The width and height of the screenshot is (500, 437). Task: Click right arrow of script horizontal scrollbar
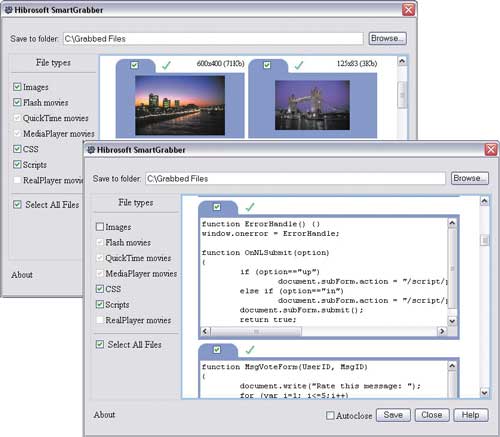(442, 331)
